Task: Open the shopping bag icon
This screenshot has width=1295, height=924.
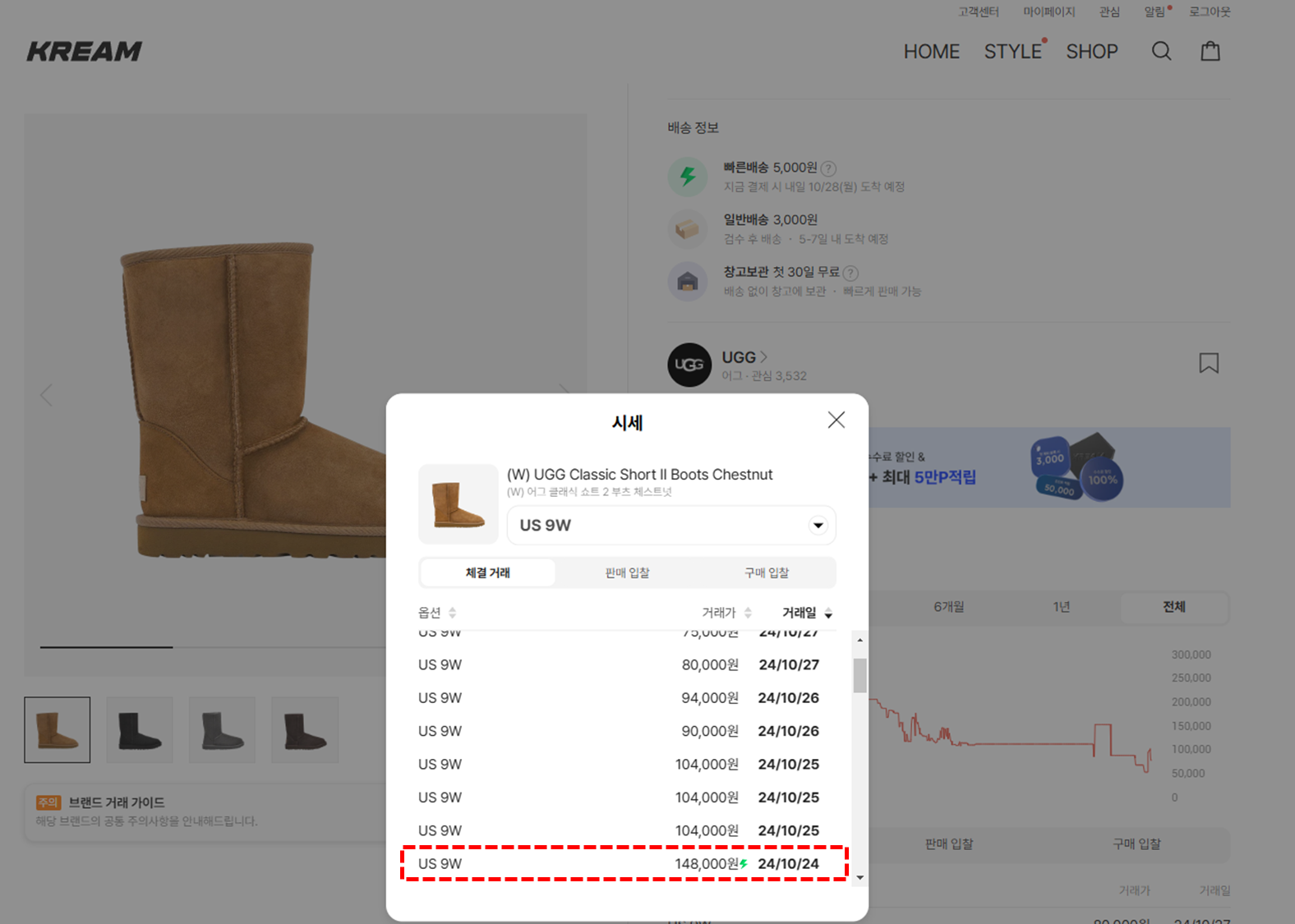Action: point(1210,51)
